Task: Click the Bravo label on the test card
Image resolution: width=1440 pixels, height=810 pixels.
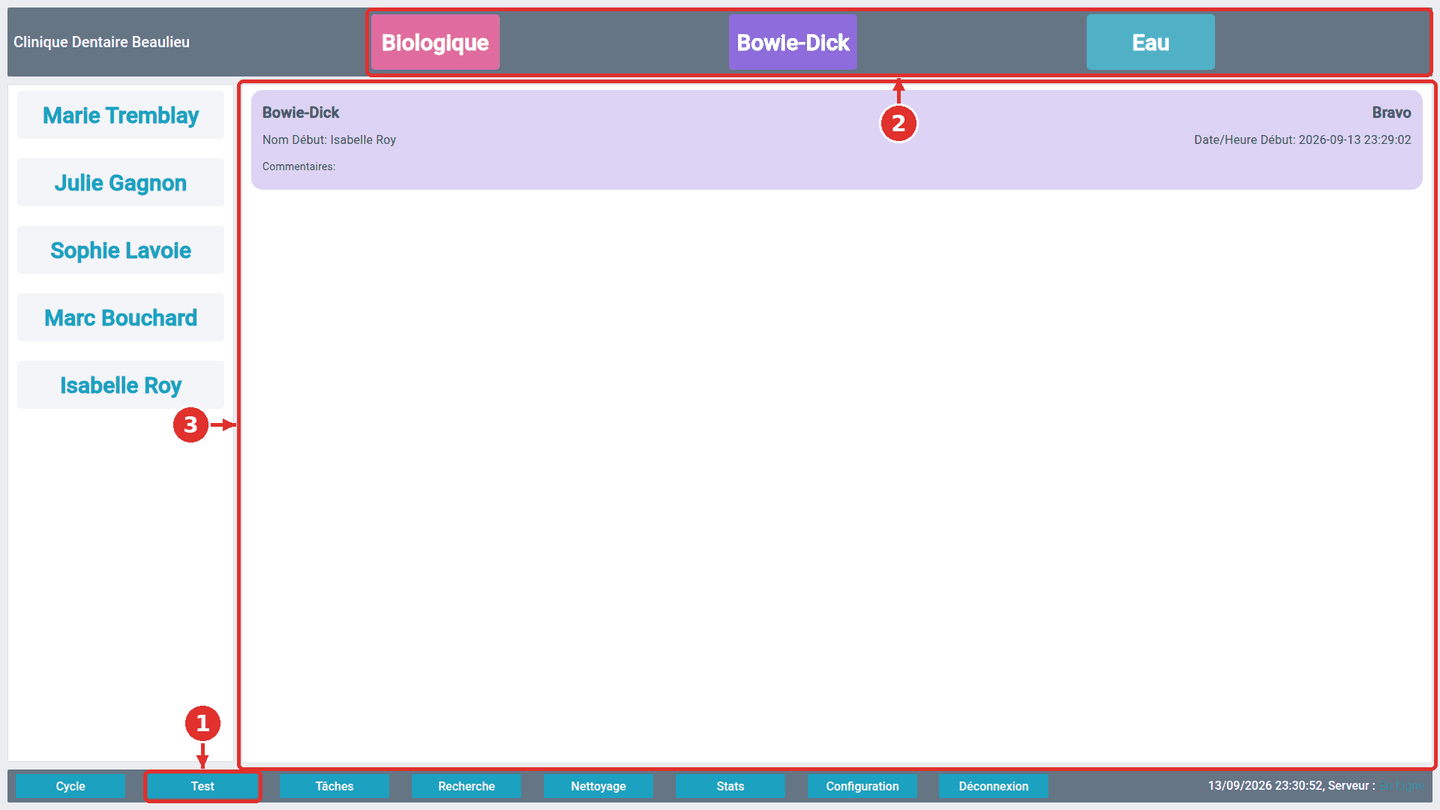Action: tap(1391, 113)
